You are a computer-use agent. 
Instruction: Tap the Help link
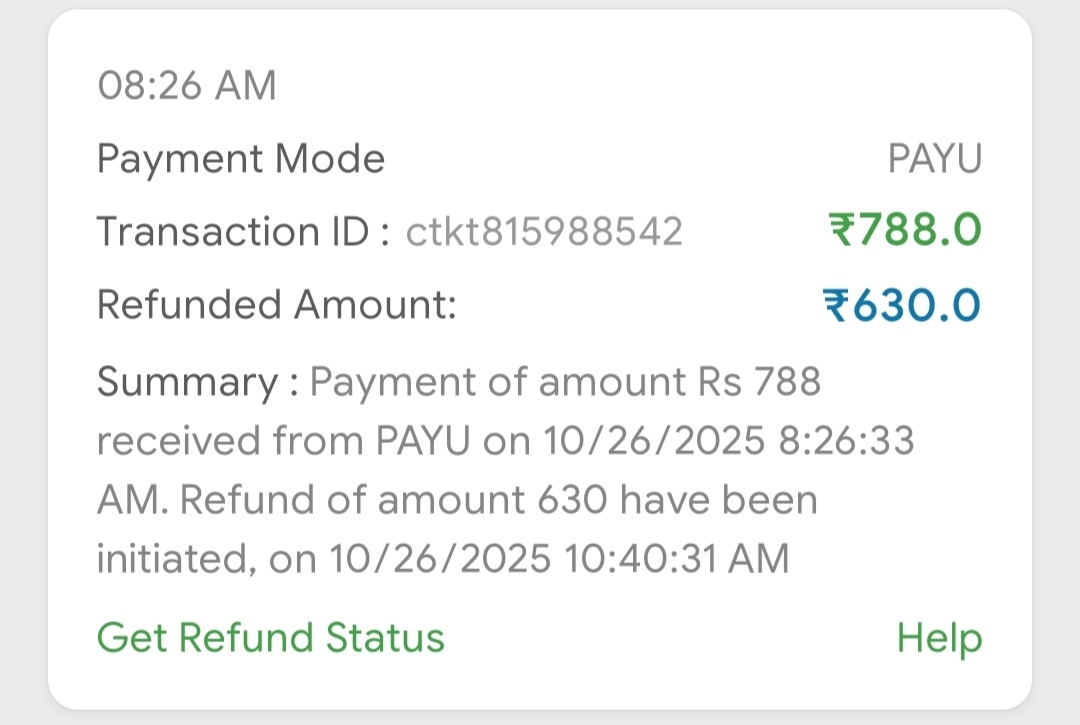tap(939, 637)
